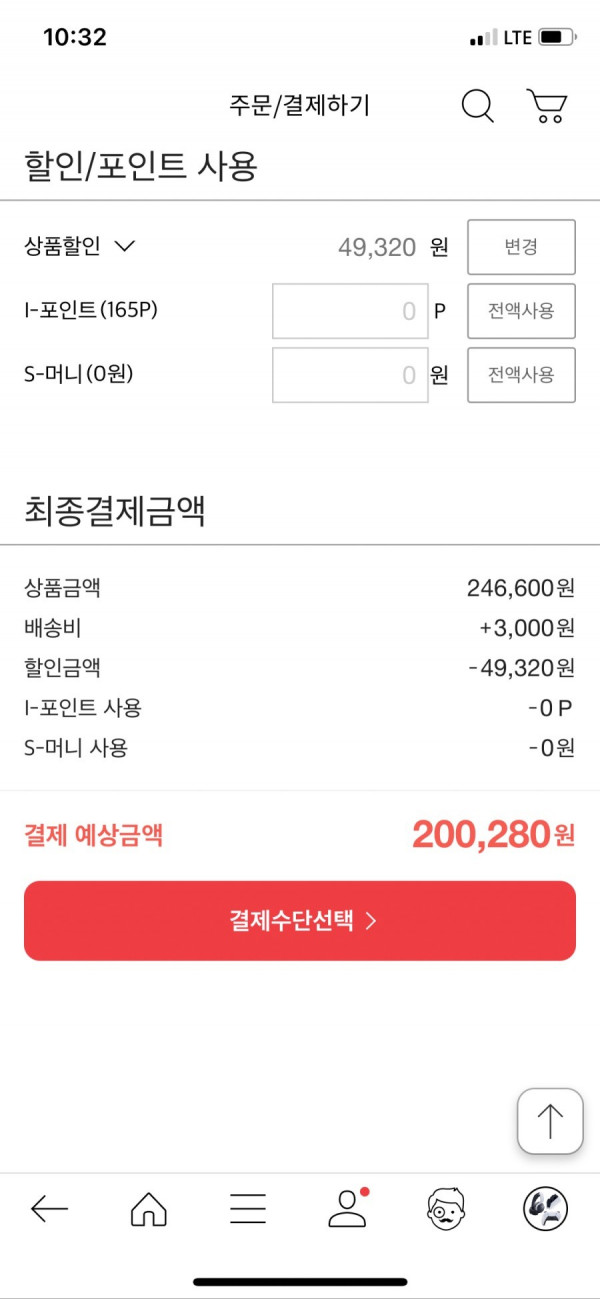Open hamburger menu in bottom bar
The width and height of the screenshot is (600, 1299).
248,1209
